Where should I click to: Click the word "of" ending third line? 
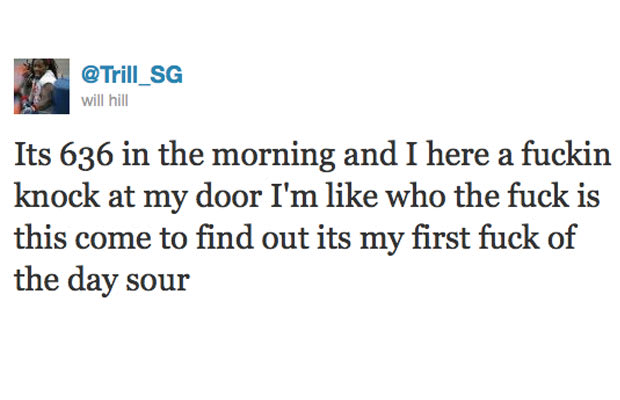point(561,238)
